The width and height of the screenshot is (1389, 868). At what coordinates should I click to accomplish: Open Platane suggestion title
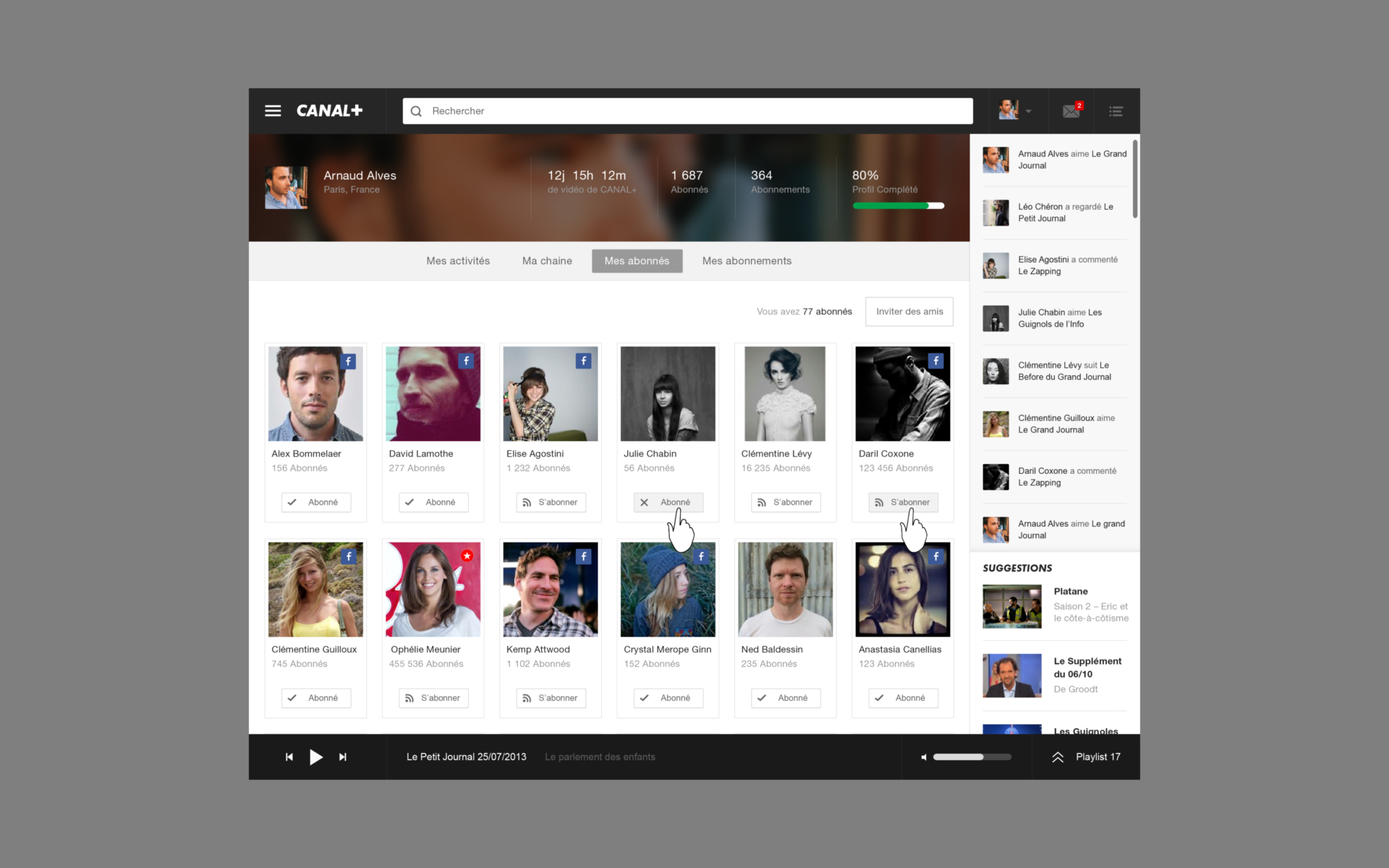tap(1071, 592)
